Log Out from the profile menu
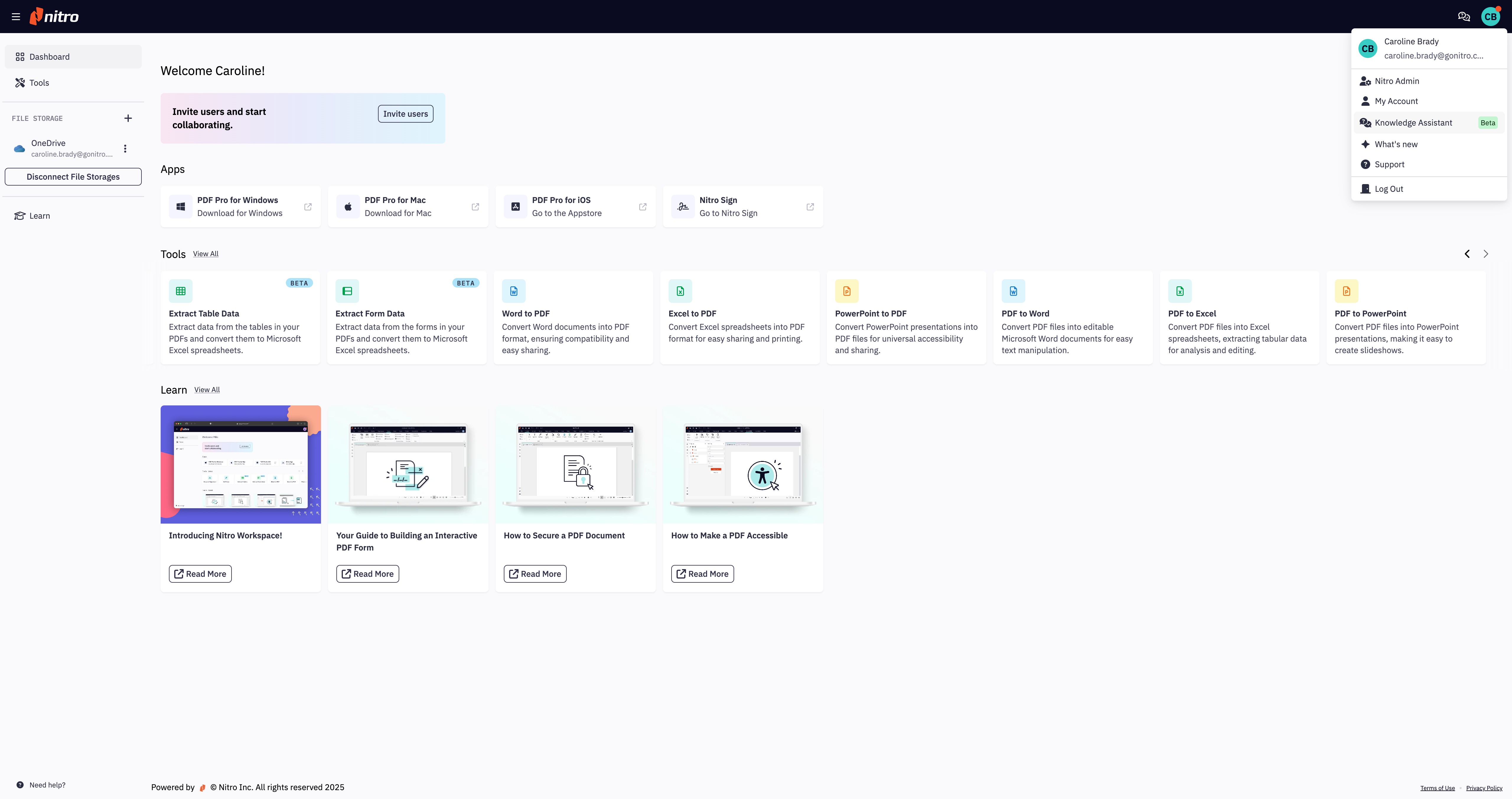Viewport: 1512px width, 799px height. click(1429, 189)
